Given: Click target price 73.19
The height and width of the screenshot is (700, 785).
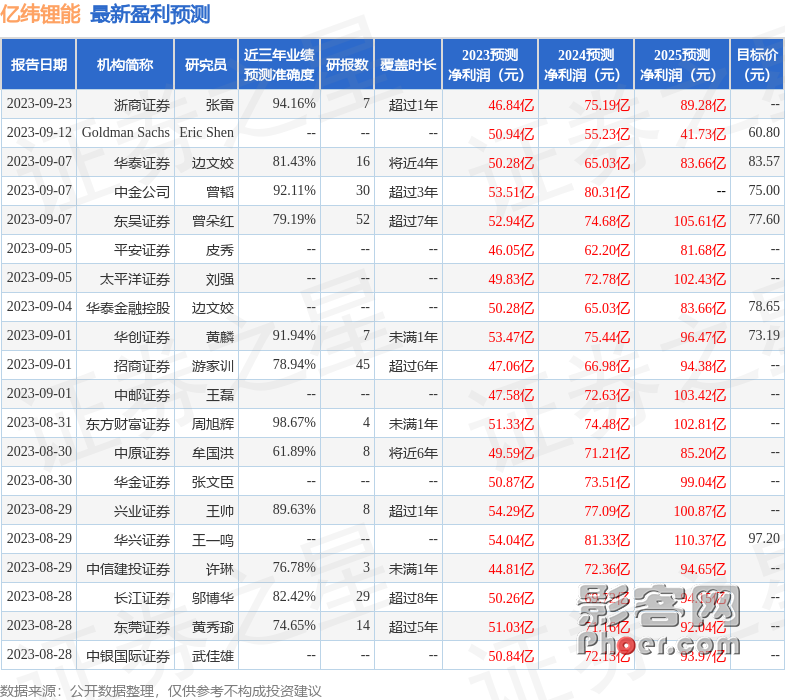Looking at the screenshot, I should point(764,335).
